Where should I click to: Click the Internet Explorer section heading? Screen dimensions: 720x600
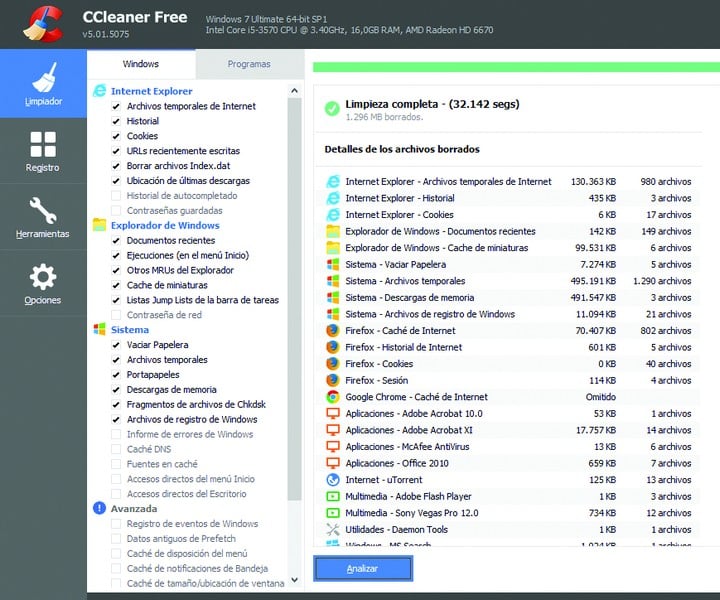[x=152, y=91]
